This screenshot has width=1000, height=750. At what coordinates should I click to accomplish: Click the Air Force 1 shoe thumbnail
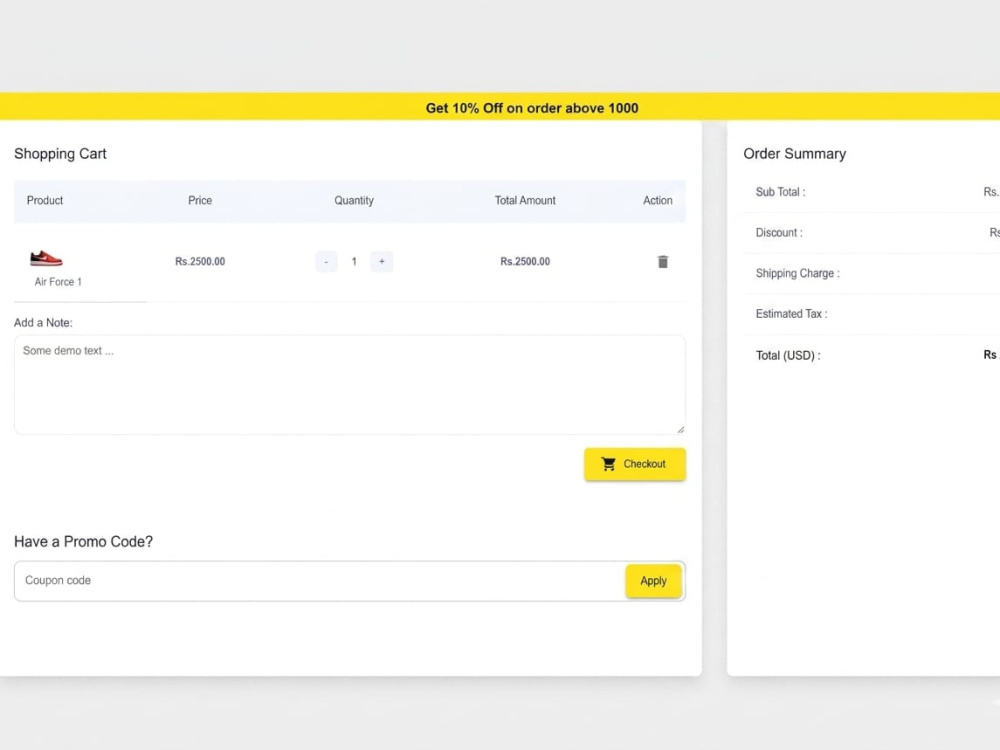(46, 258)
